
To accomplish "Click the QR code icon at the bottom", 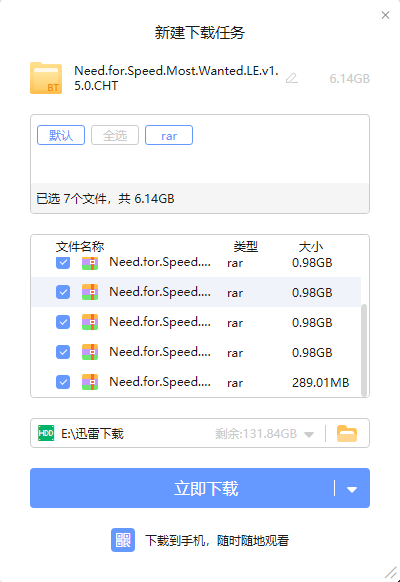I will (123, 540).
